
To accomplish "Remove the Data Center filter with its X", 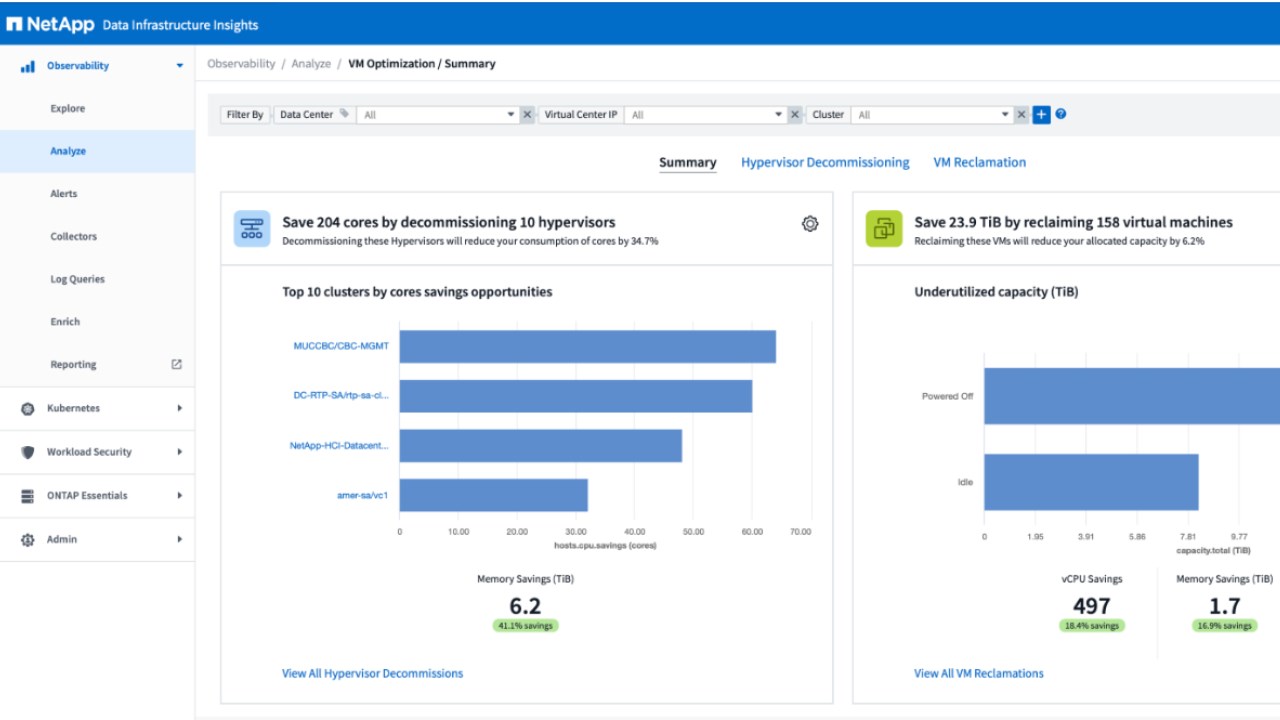I will pos(527,115).
